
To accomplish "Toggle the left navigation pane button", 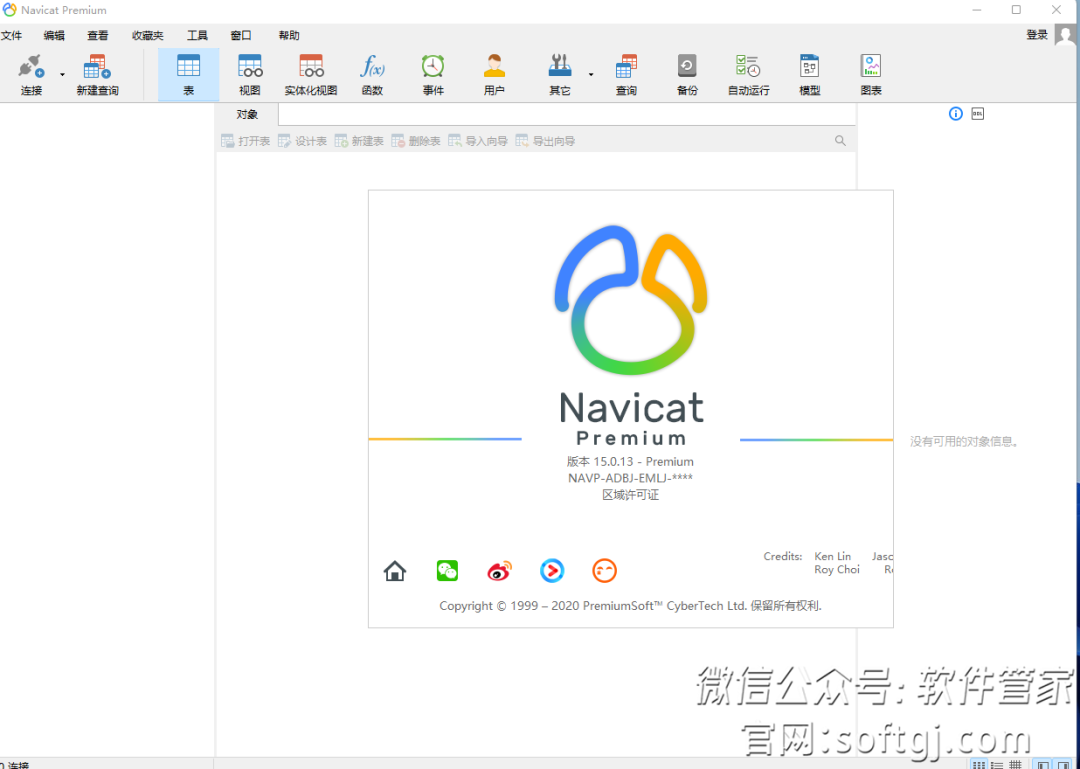I will [x=1043, y=764].
